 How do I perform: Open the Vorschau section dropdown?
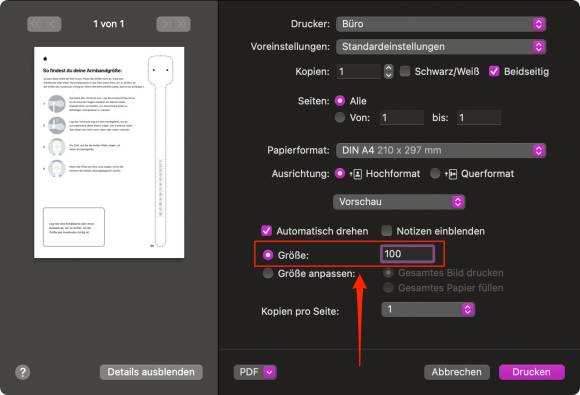(x=399, y=202)
